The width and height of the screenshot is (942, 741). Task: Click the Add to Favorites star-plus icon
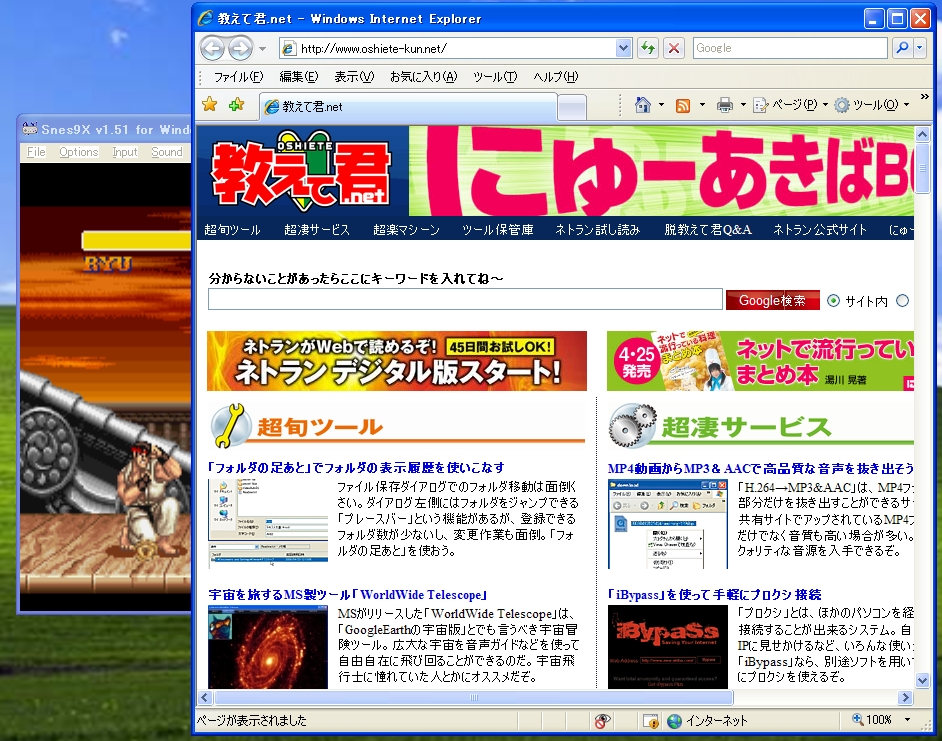(x=237, y=105)
